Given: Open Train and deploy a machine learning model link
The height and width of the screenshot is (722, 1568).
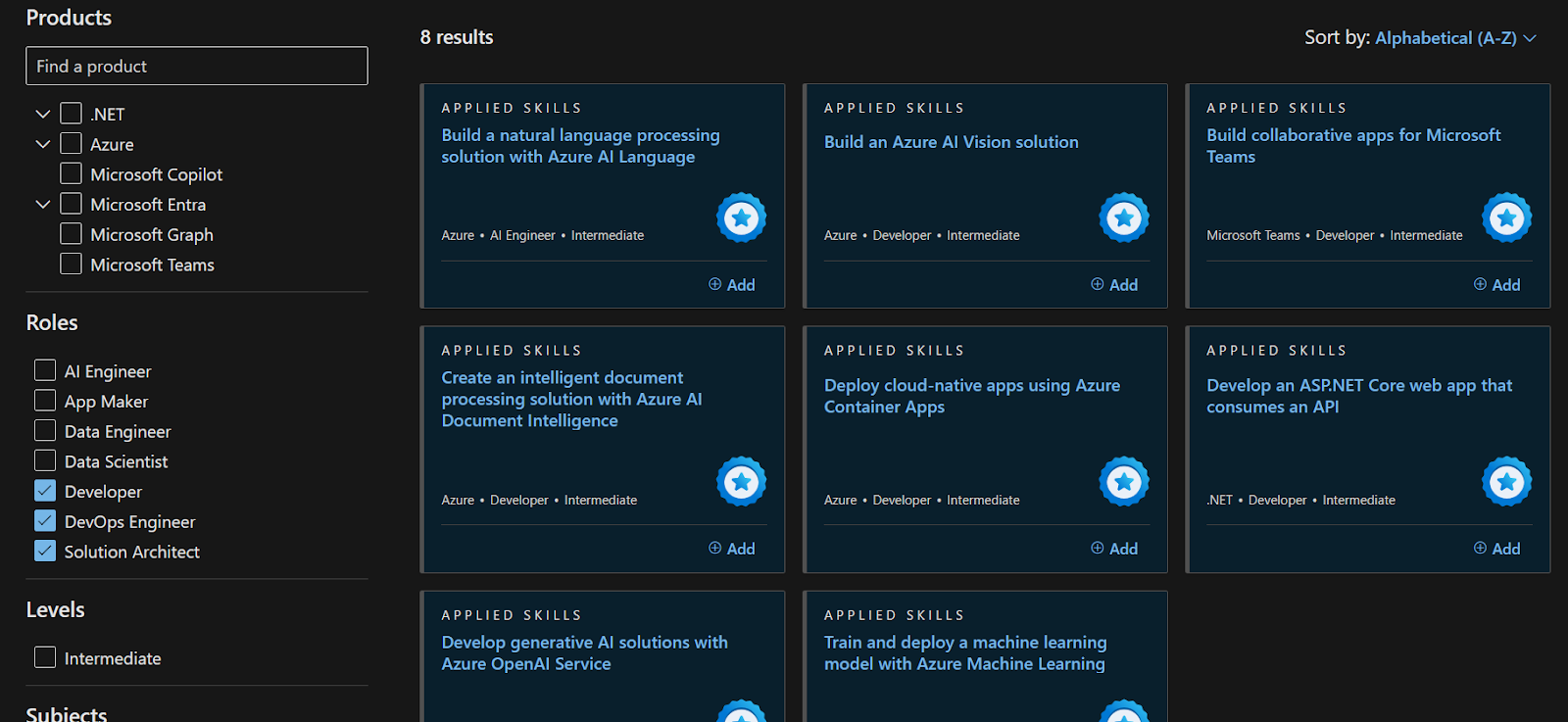Looking at the screenshot, I should [x=965, y=652].
